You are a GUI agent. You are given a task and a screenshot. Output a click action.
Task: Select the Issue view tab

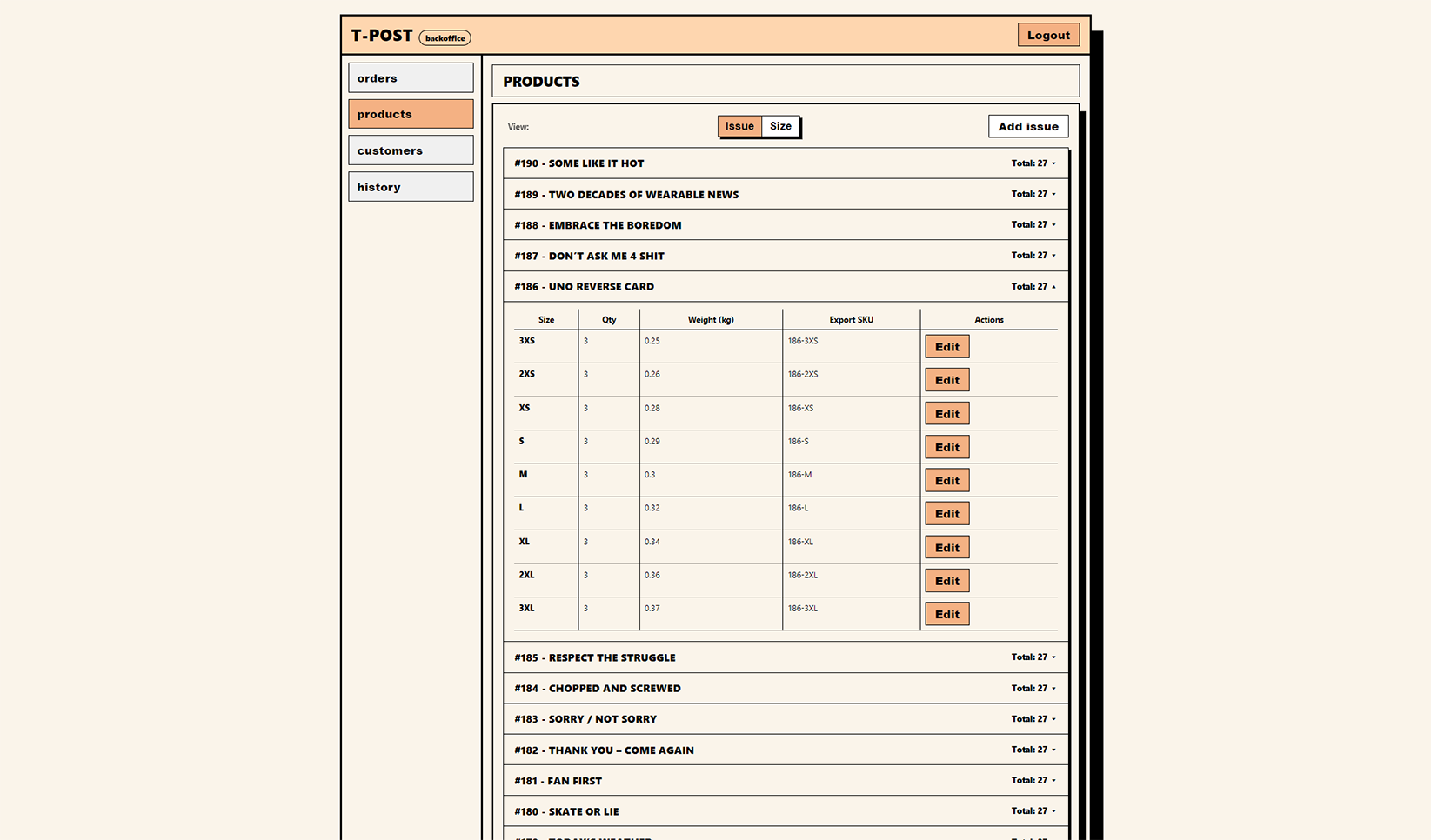coord(739,126)
